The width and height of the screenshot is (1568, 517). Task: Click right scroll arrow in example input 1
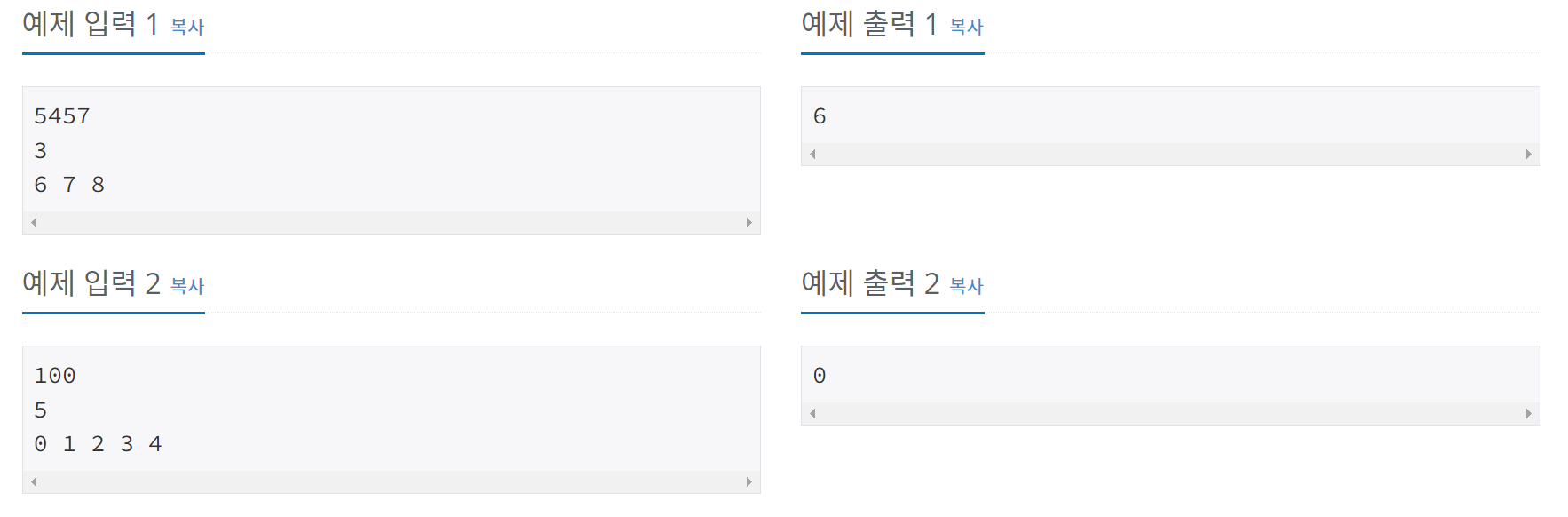(x=749, y=223)
